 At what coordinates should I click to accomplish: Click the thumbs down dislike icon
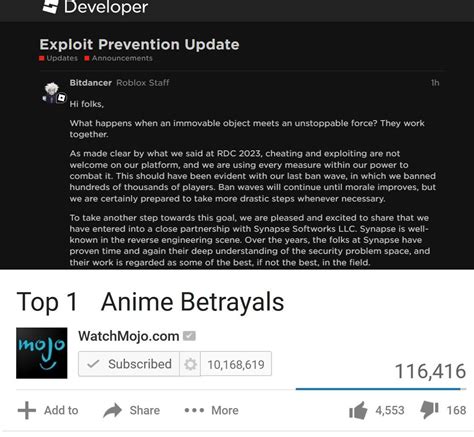[x=429, y=410]
